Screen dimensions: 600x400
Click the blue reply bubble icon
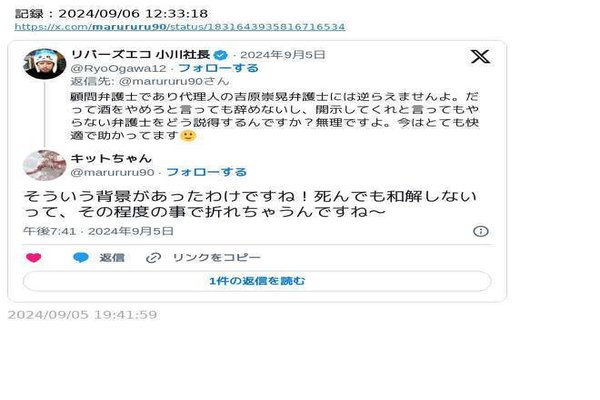click(81, 258)
